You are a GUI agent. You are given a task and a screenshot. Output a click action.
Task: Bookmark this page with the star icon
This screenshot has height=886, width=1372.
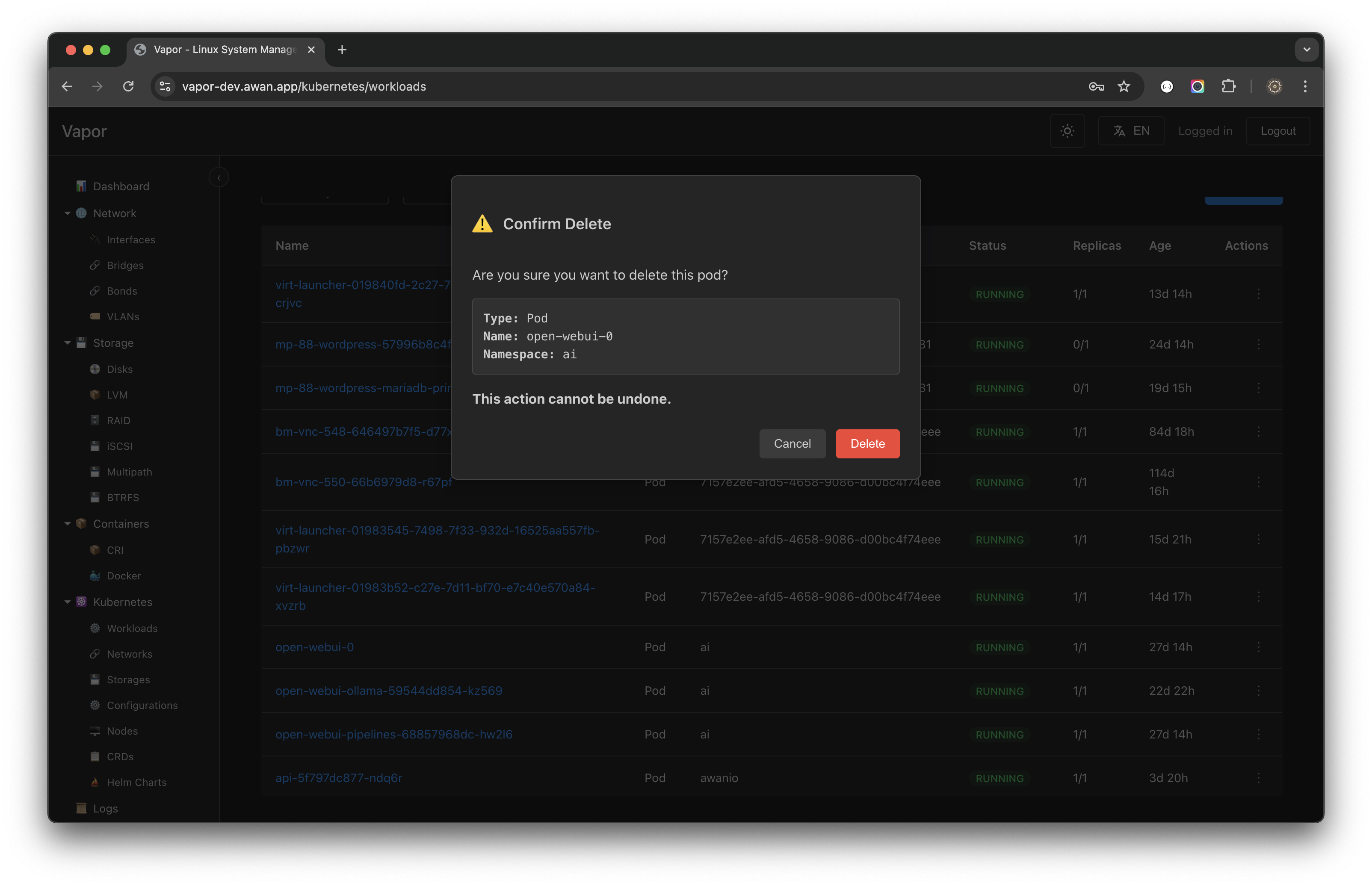pos(1124,86)
